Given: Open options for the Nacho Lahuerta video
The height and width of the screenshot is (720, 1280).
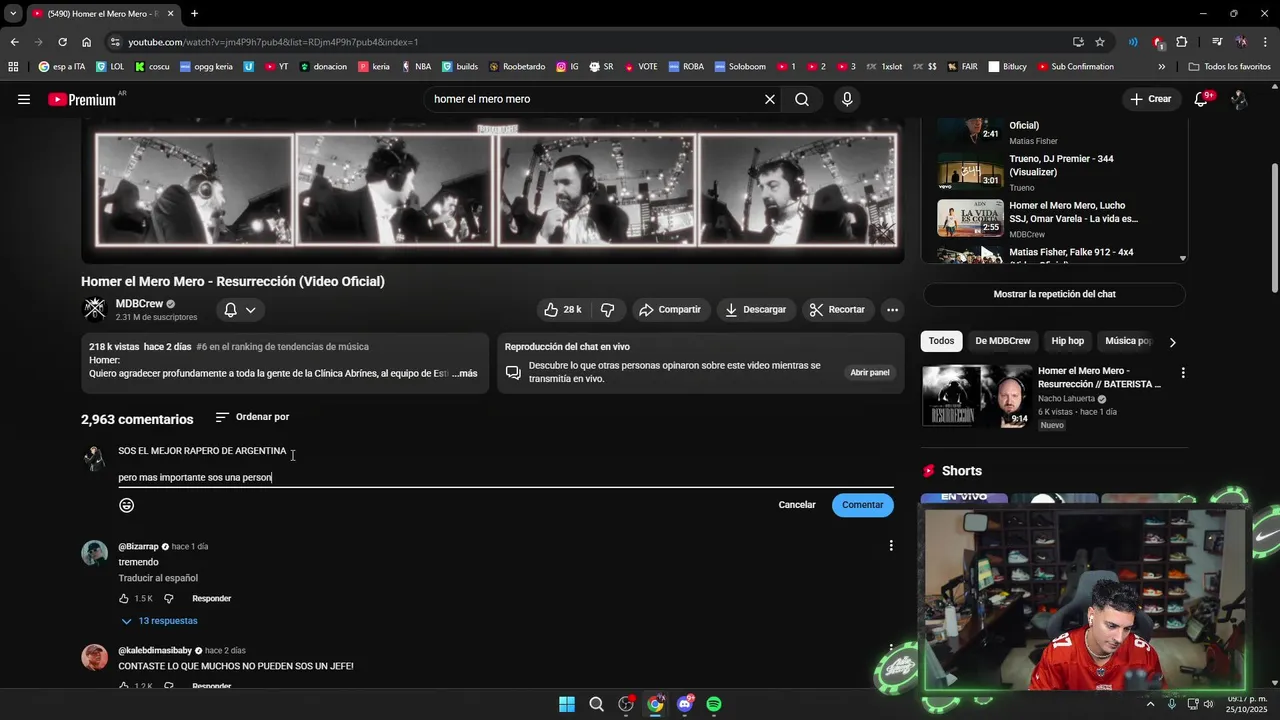Looking at the screenshot, I should click(x=1183, y=373).
